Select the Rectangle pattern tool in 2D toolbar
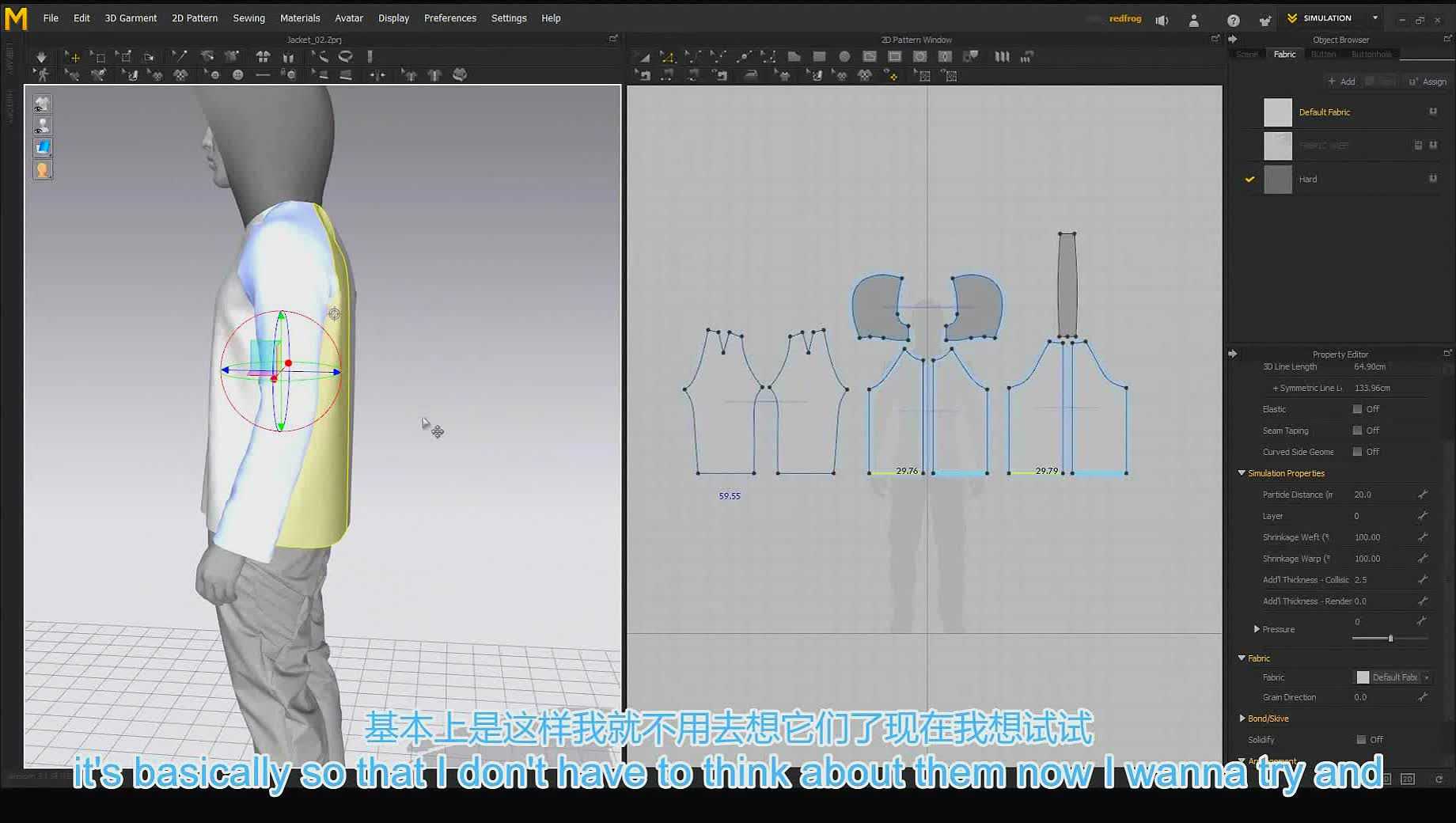1456x823 pixels. (819, 57)
